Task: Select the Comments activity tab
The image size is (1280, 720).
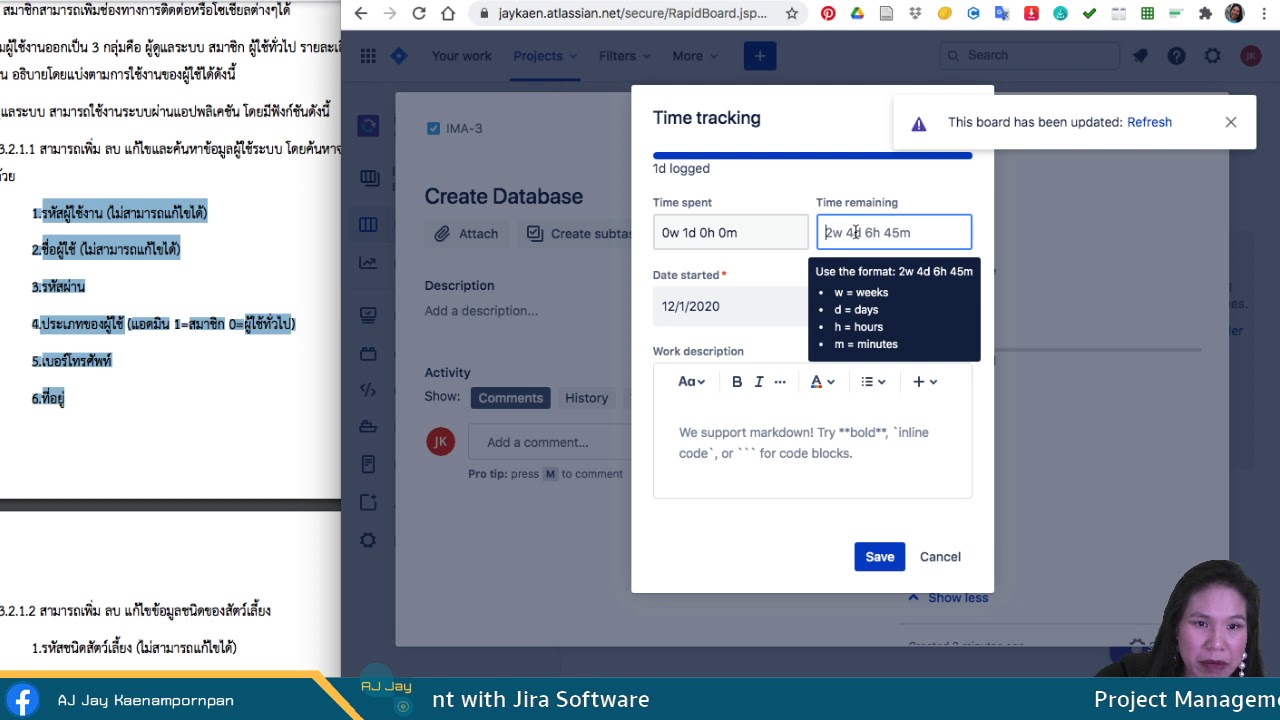Action: click(510, 398)
